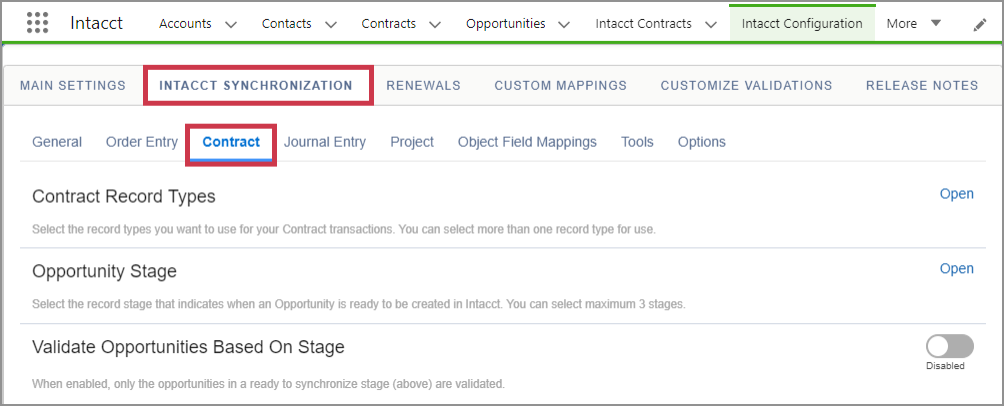
Task: Switch to Order Entry sub-tab
Action: pyautogui.click(x=141, y=142)
